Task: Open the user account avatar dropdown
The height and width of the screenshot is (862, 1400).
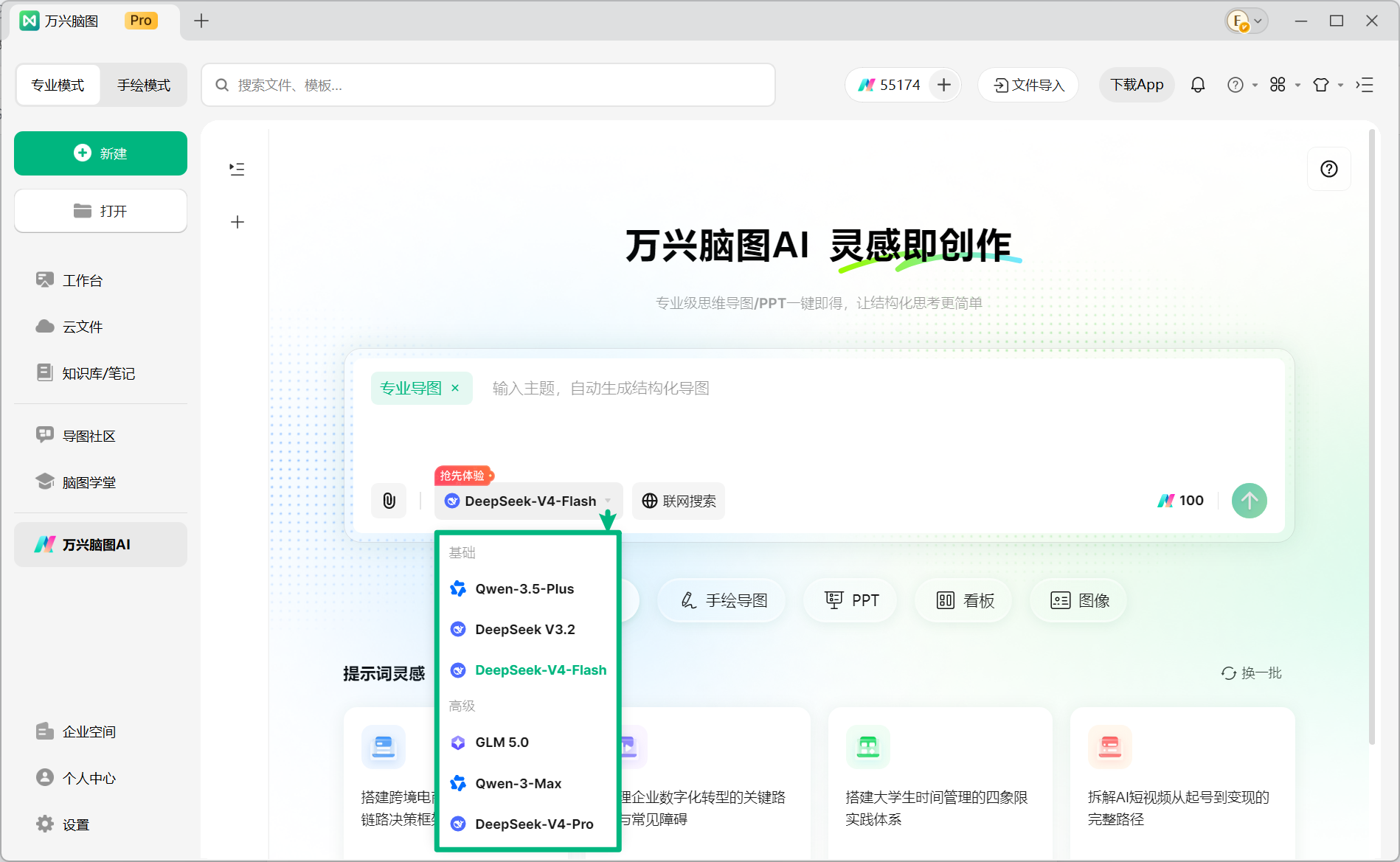Action: tap(1247, 21)
